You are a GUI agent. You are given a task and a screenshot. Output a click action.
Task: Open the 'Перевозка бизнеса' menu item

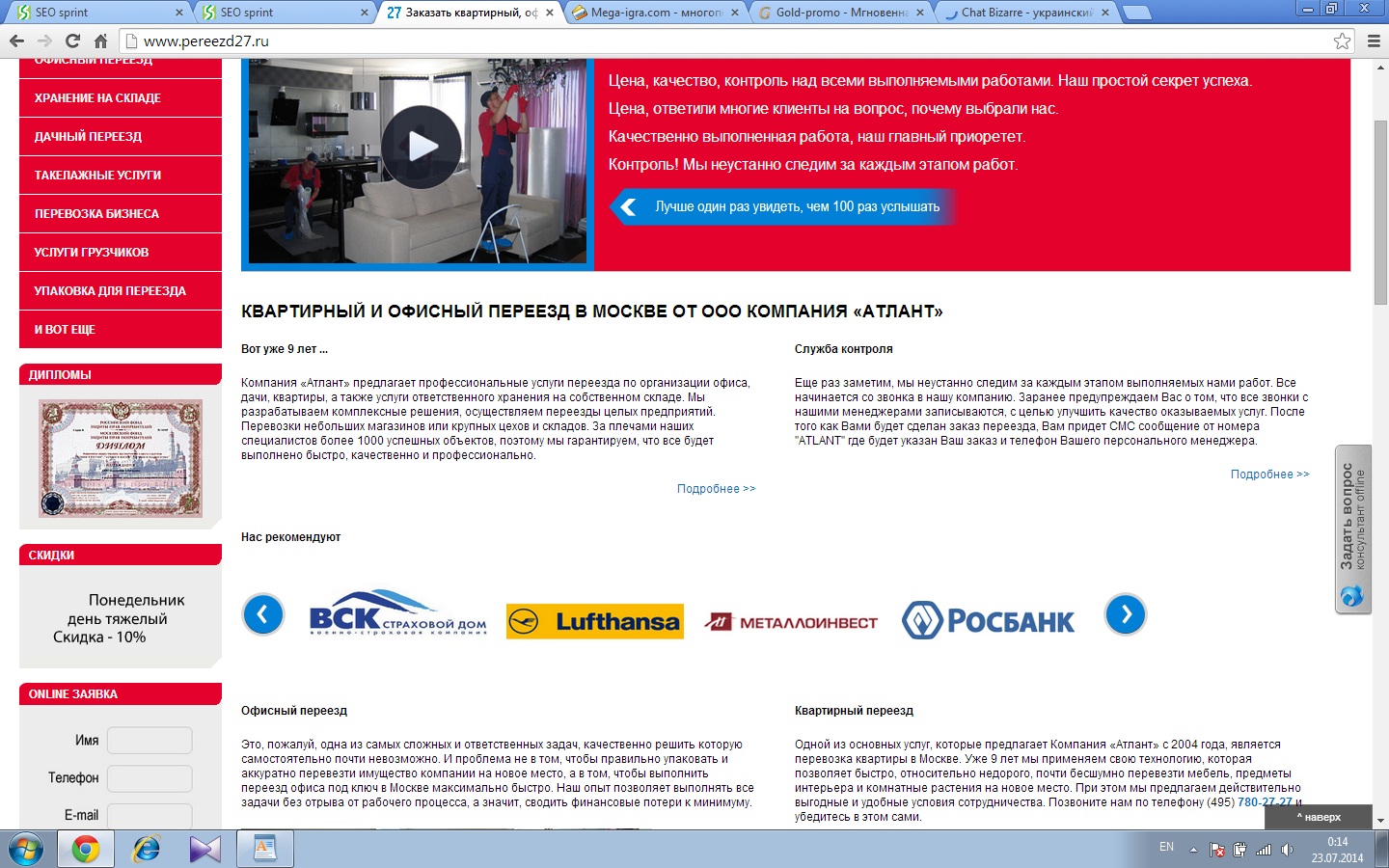[121, 214]
